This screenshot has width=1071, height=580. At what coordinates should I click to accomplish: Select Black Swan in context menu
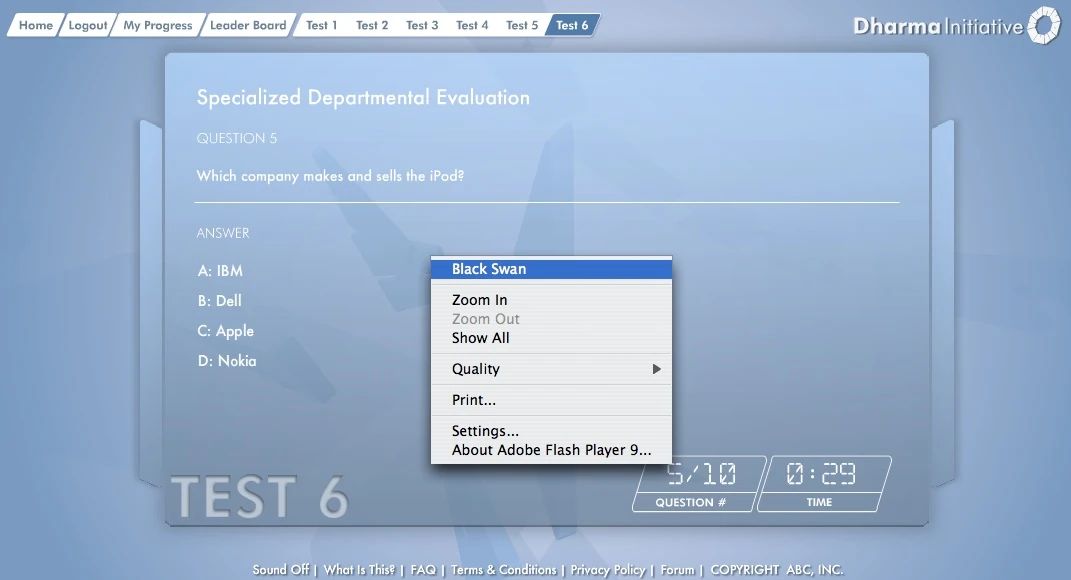coord(551,269)
